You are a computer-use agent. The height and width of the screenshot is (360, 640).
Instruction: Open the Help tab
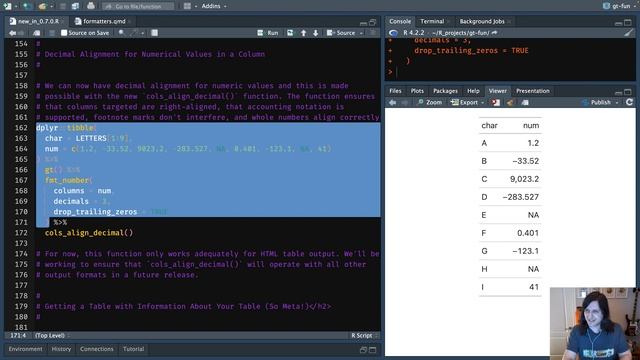[473, 91]
